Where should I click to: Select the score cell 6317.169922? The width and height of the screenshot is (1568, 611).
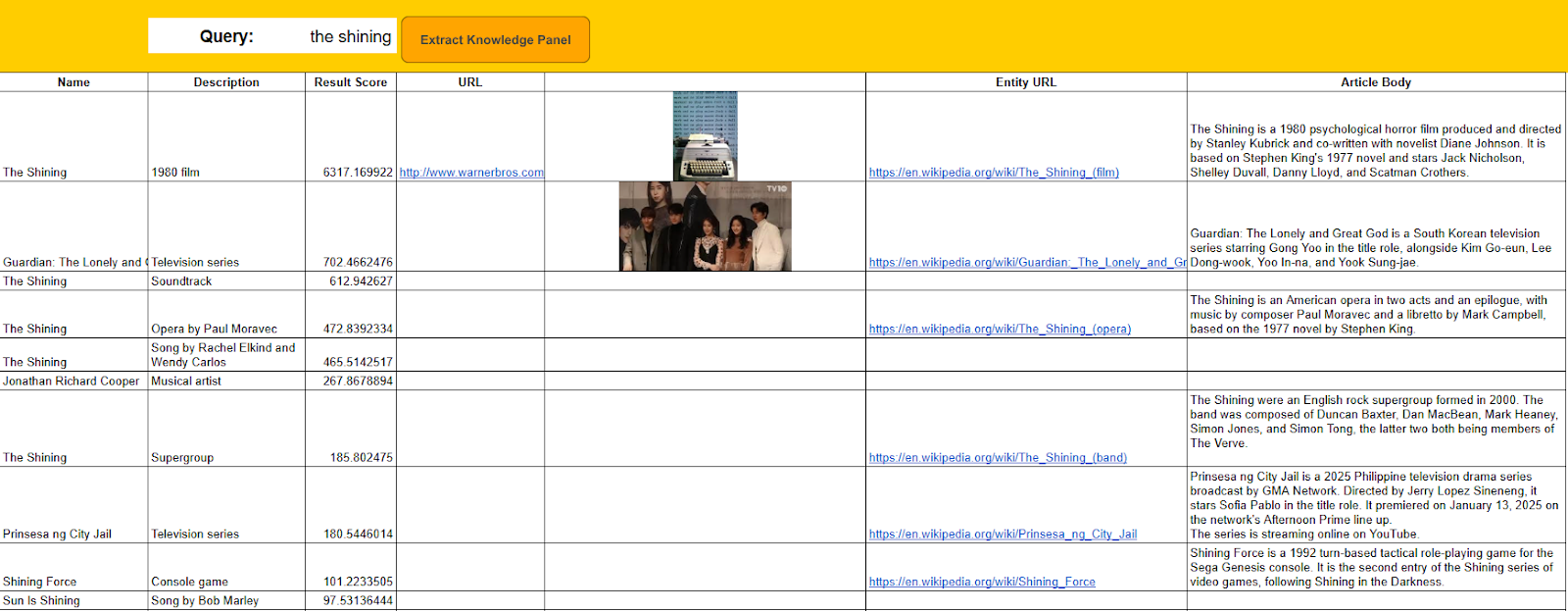351,136
